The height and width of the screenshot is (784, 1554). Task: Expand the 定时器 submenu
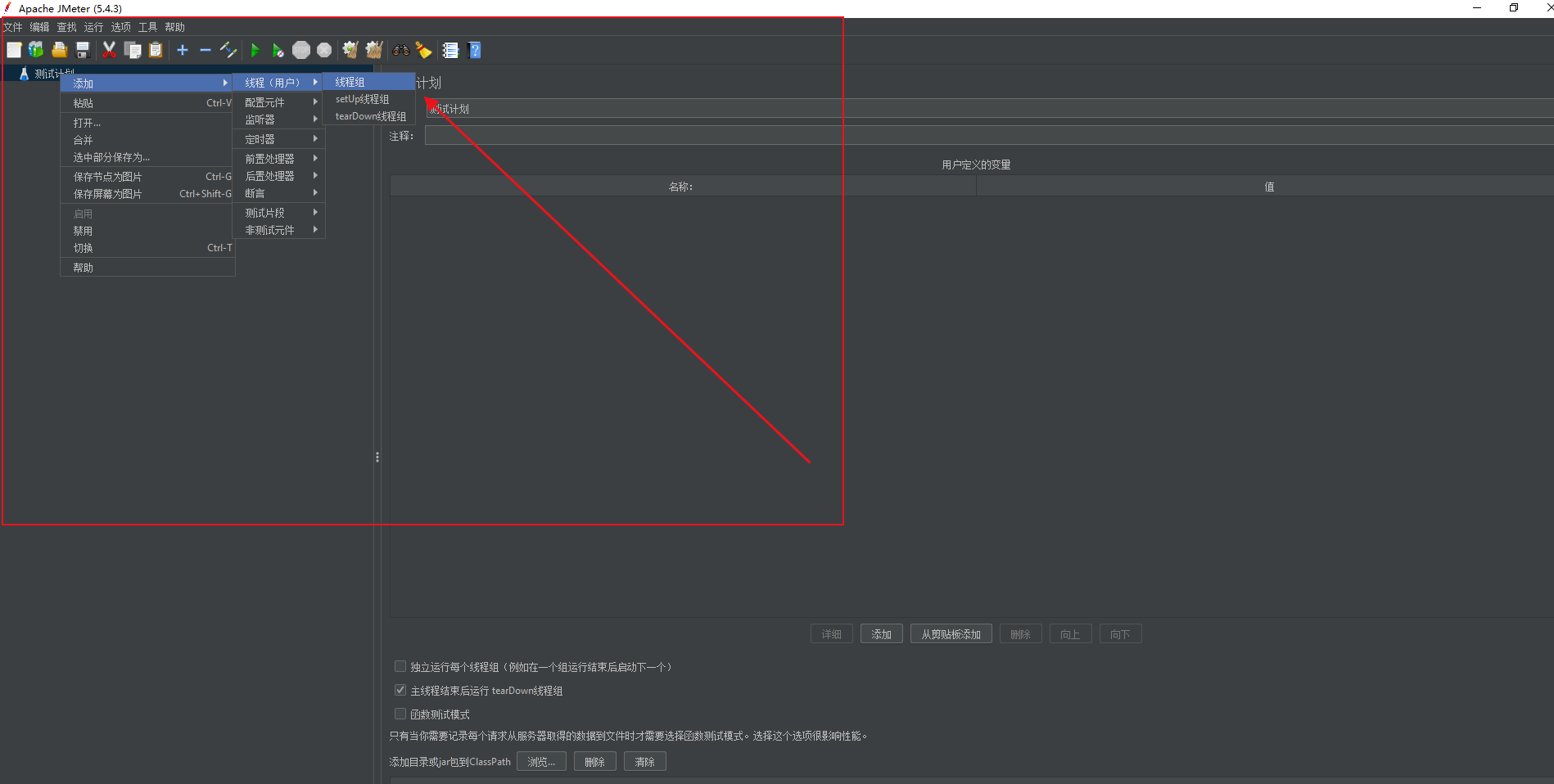pyautogui.click(x=279, y=139)
